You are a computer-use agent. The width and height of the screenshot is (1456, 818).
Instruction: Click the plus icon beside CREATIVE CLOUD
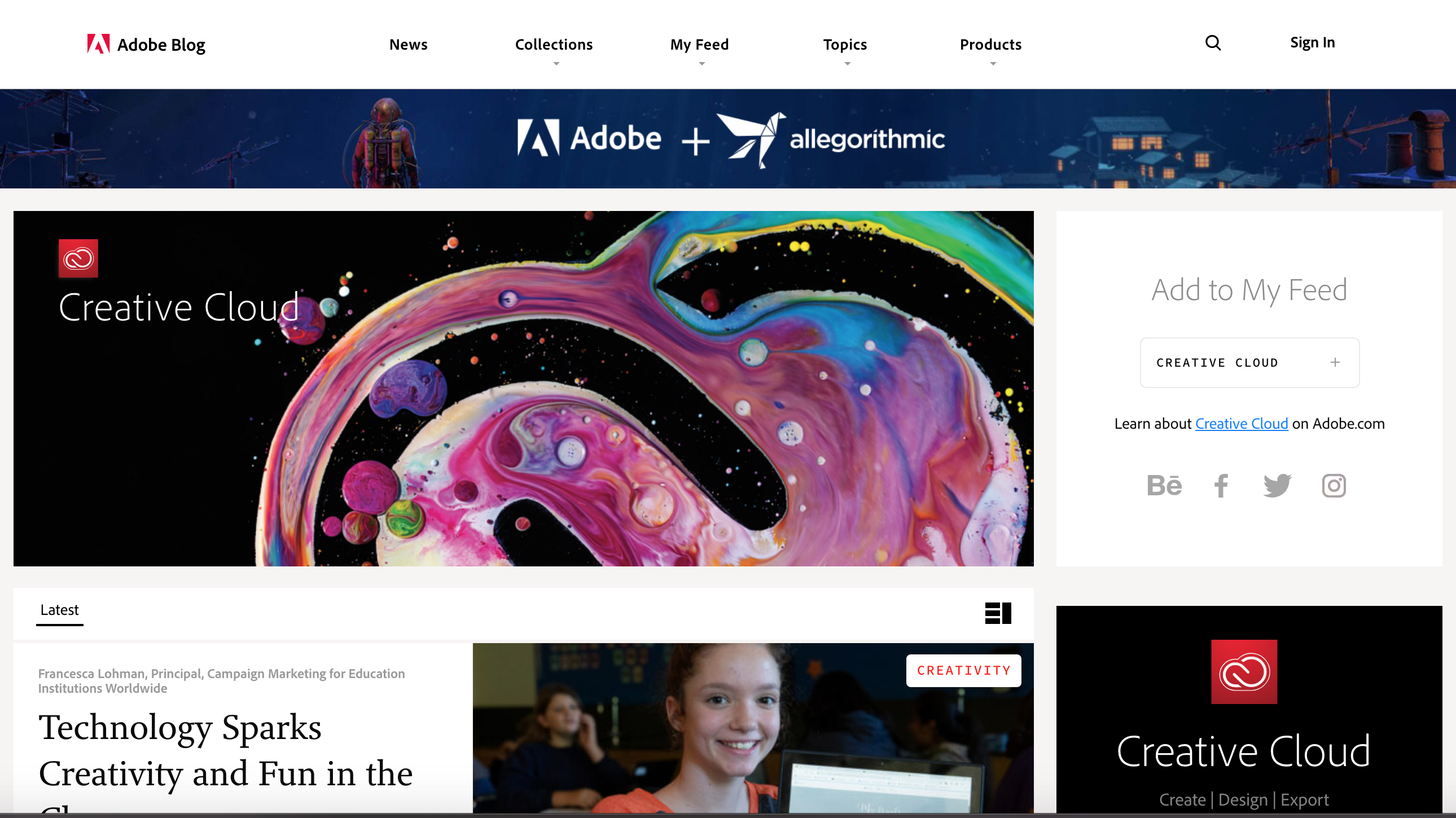point(1335,363)
